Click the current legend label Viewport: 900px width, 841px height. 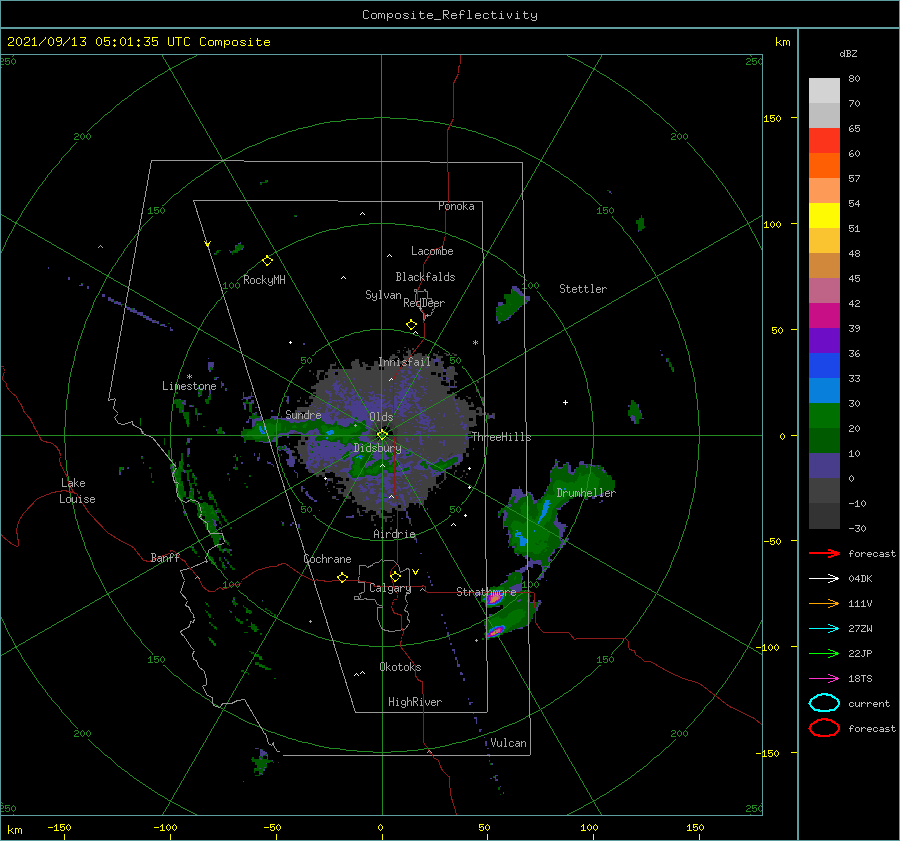tap(869, 703)
